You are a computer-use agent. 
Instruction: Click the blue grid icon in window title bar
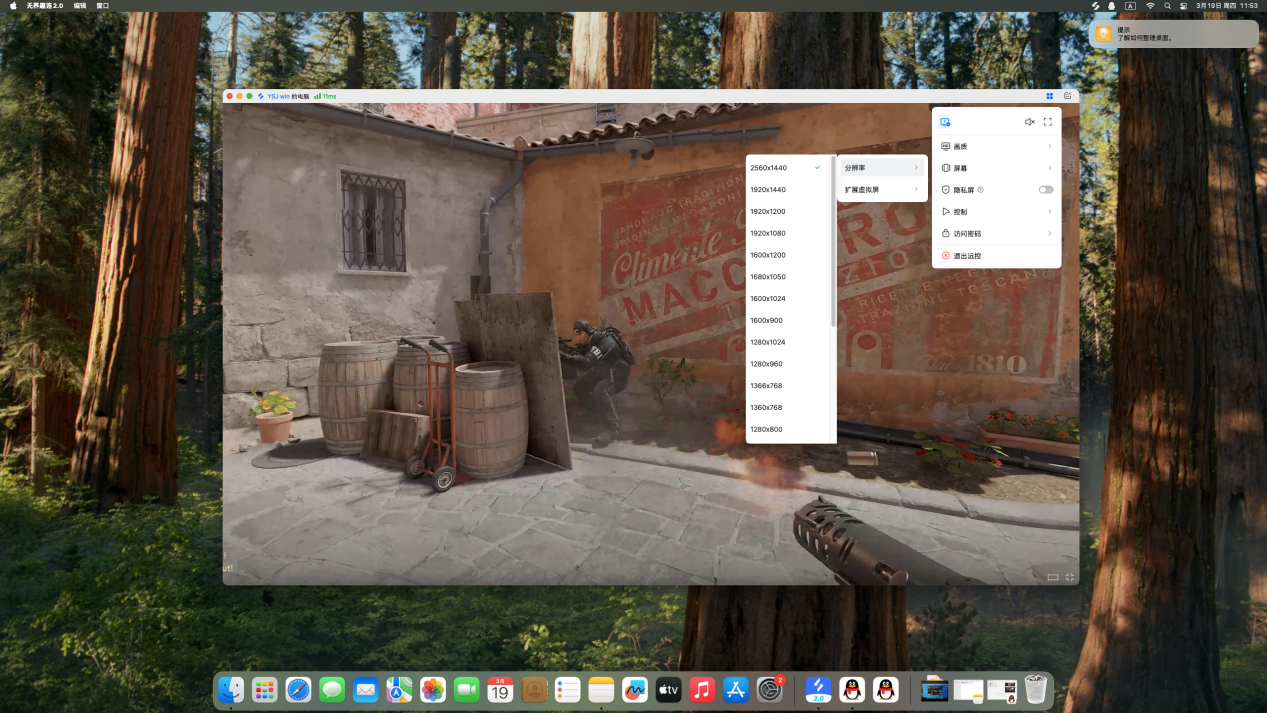(1049, 96)
